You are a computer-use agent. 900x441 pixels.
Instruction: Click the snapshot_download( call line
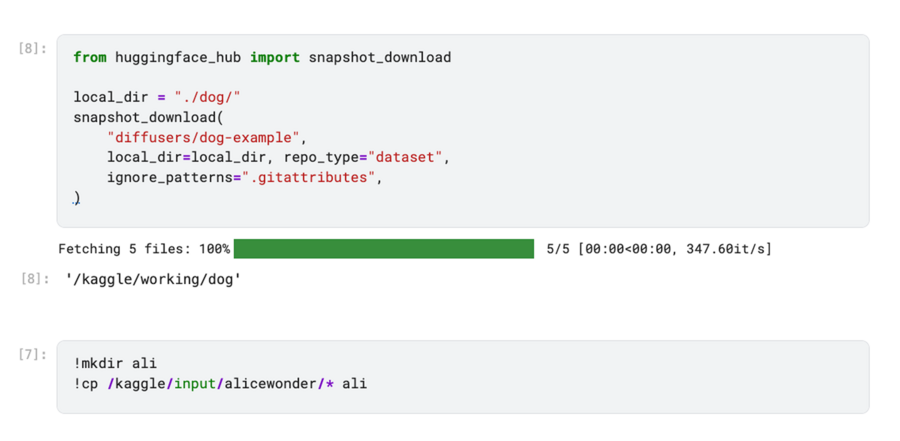[x=149, y=117]
